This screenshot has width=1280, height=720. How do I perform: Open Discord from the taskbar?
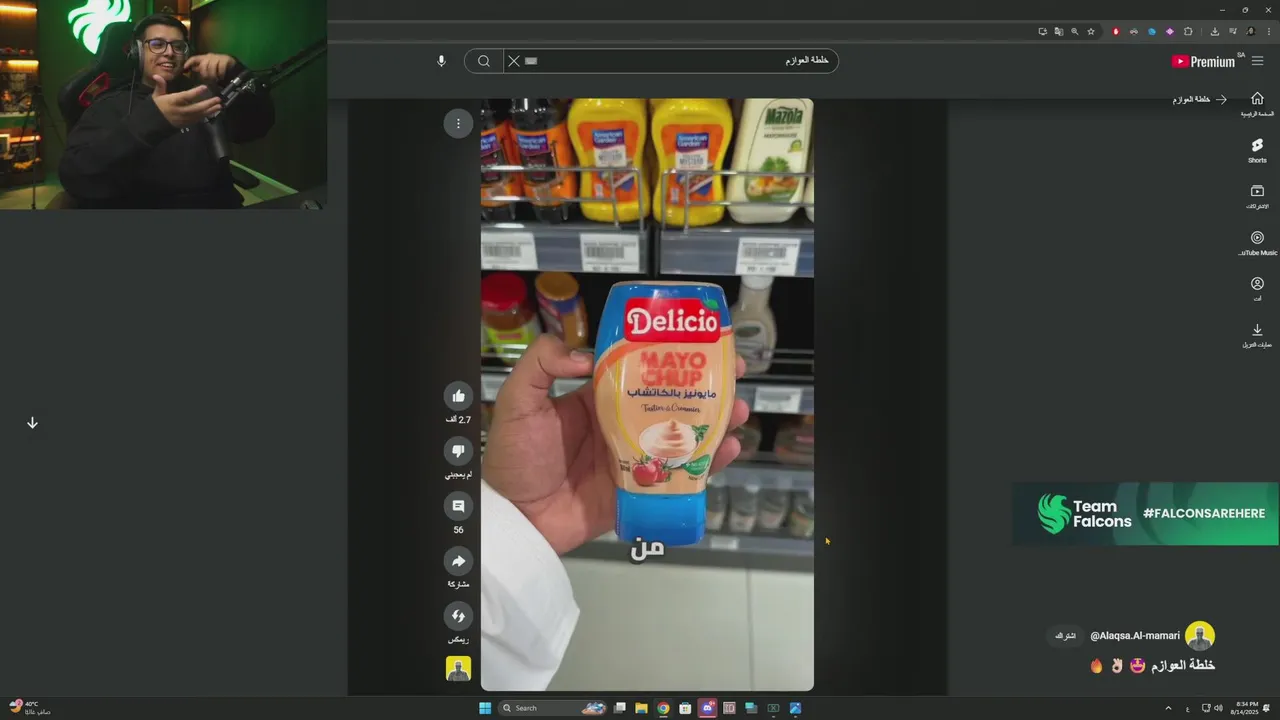click(707, 708)
